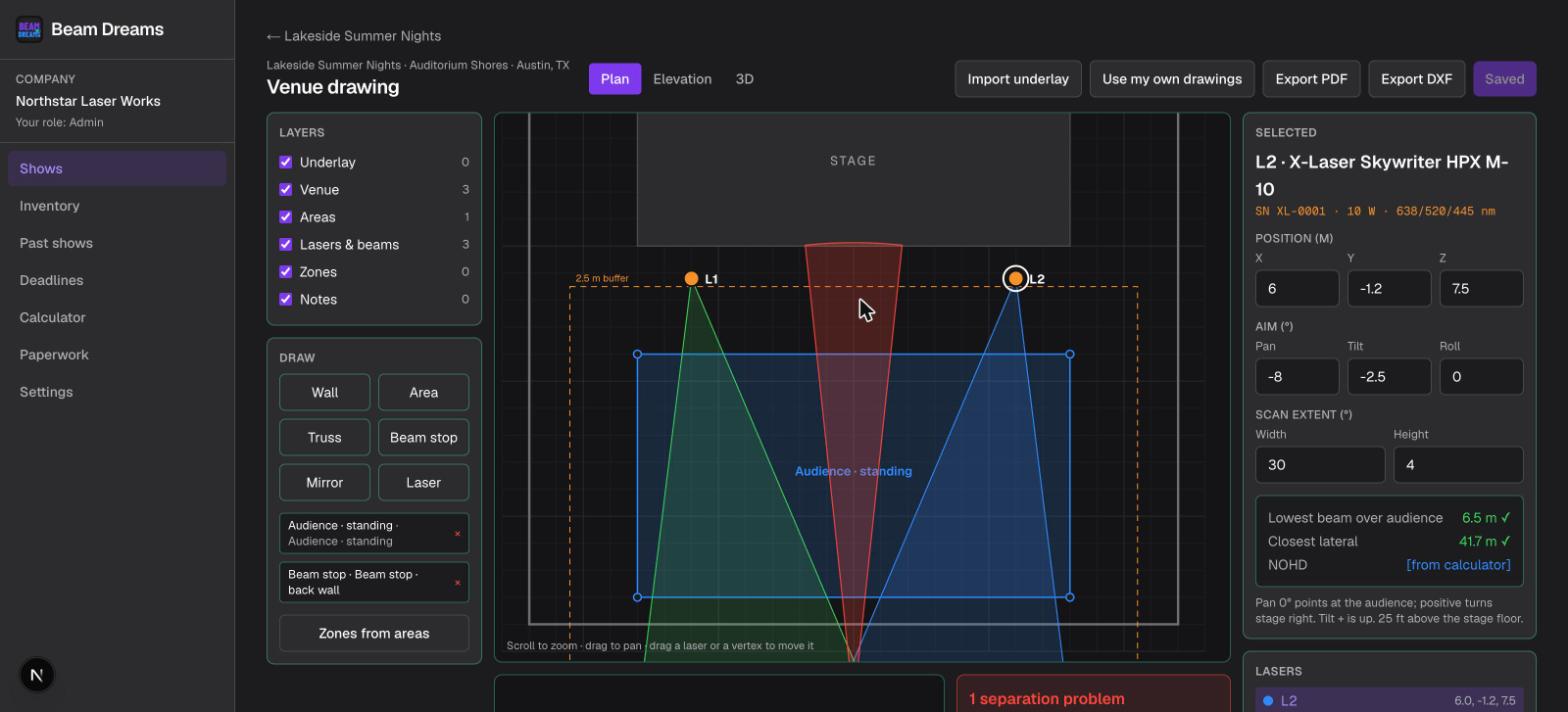Click Import underlay button

[x=1018, y=79]
